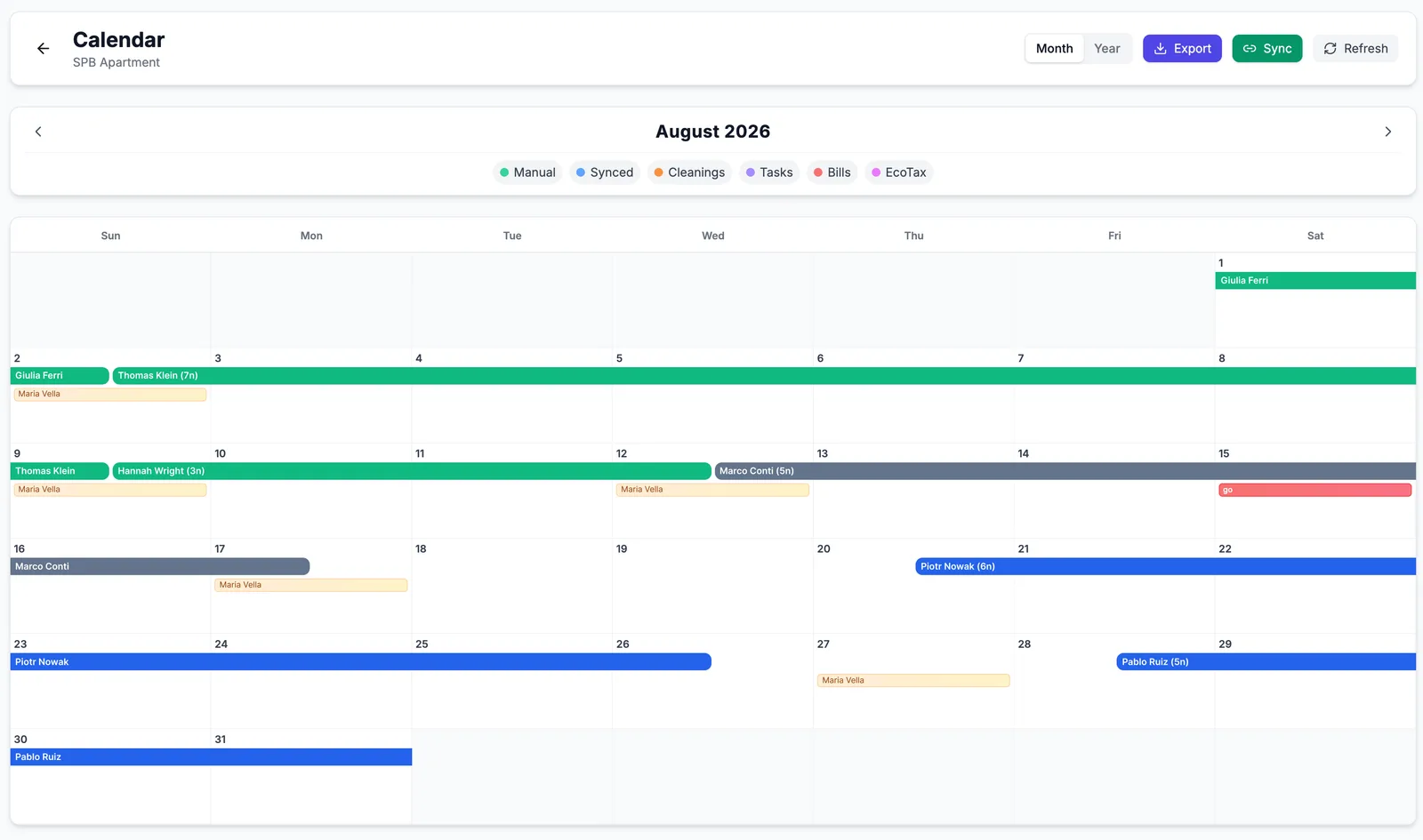The height and width of the screenshot is (840, 1423).
Task: Go to next month chevron
Action: (1387, 132)
